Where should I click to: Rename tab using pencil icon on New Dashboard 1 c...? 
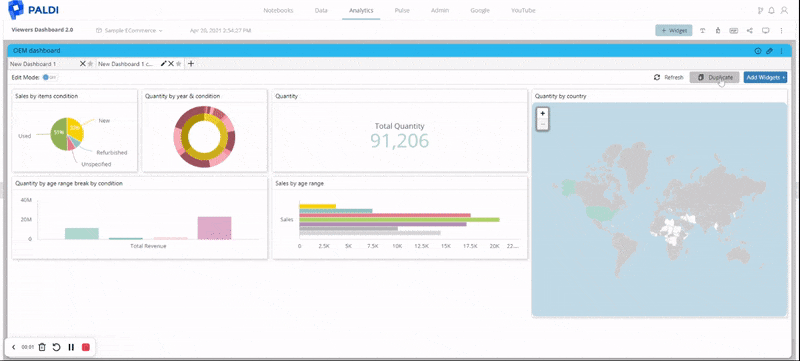pyautogui.click(x=163, y=64)
